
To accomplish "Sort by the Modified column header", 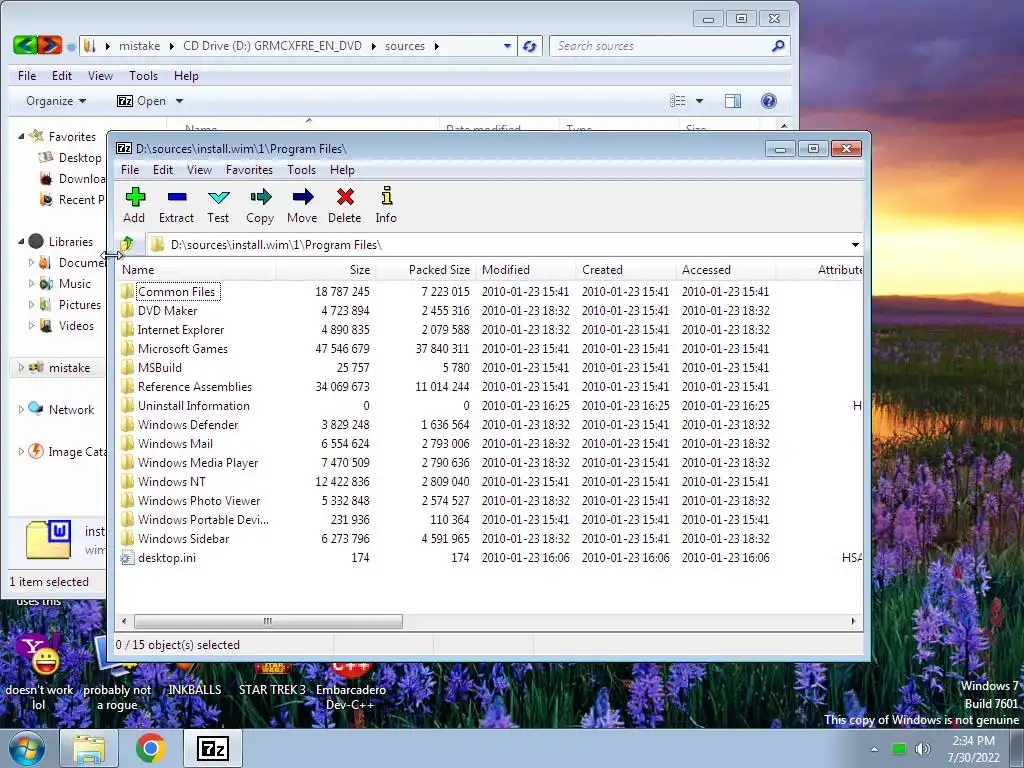I will 526,270.
